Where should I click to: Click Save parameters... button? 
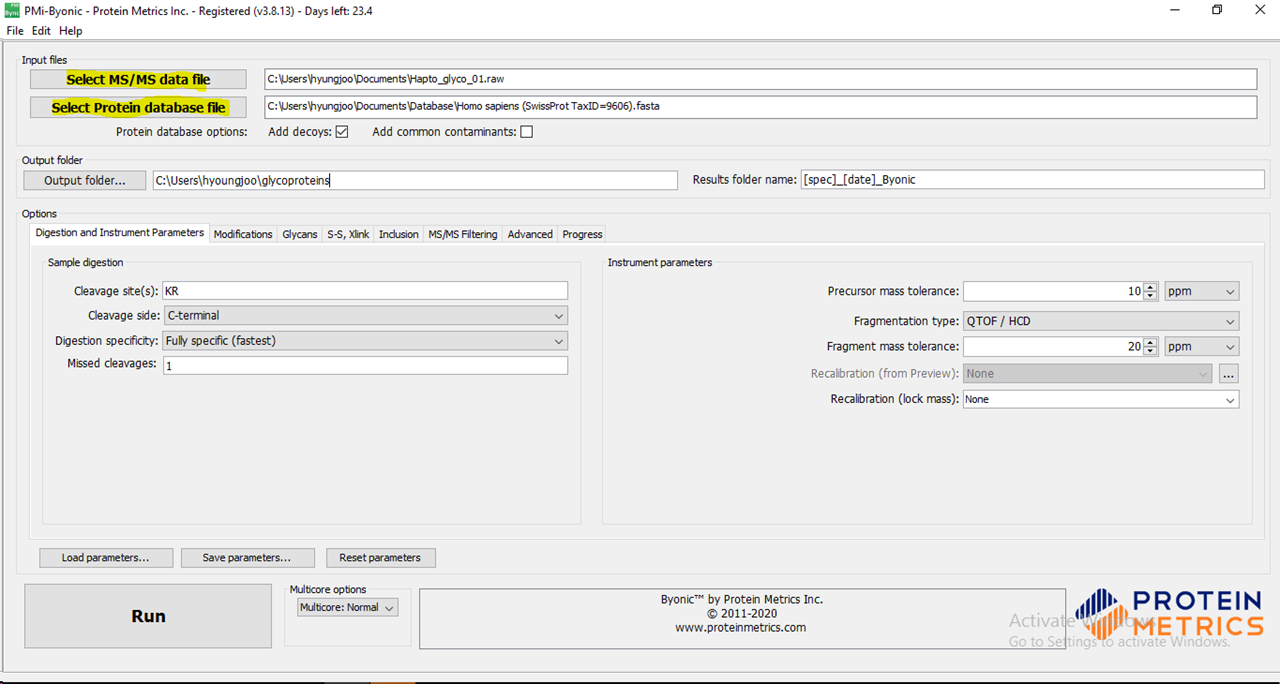pyautogui.click(x=247, y=558)
